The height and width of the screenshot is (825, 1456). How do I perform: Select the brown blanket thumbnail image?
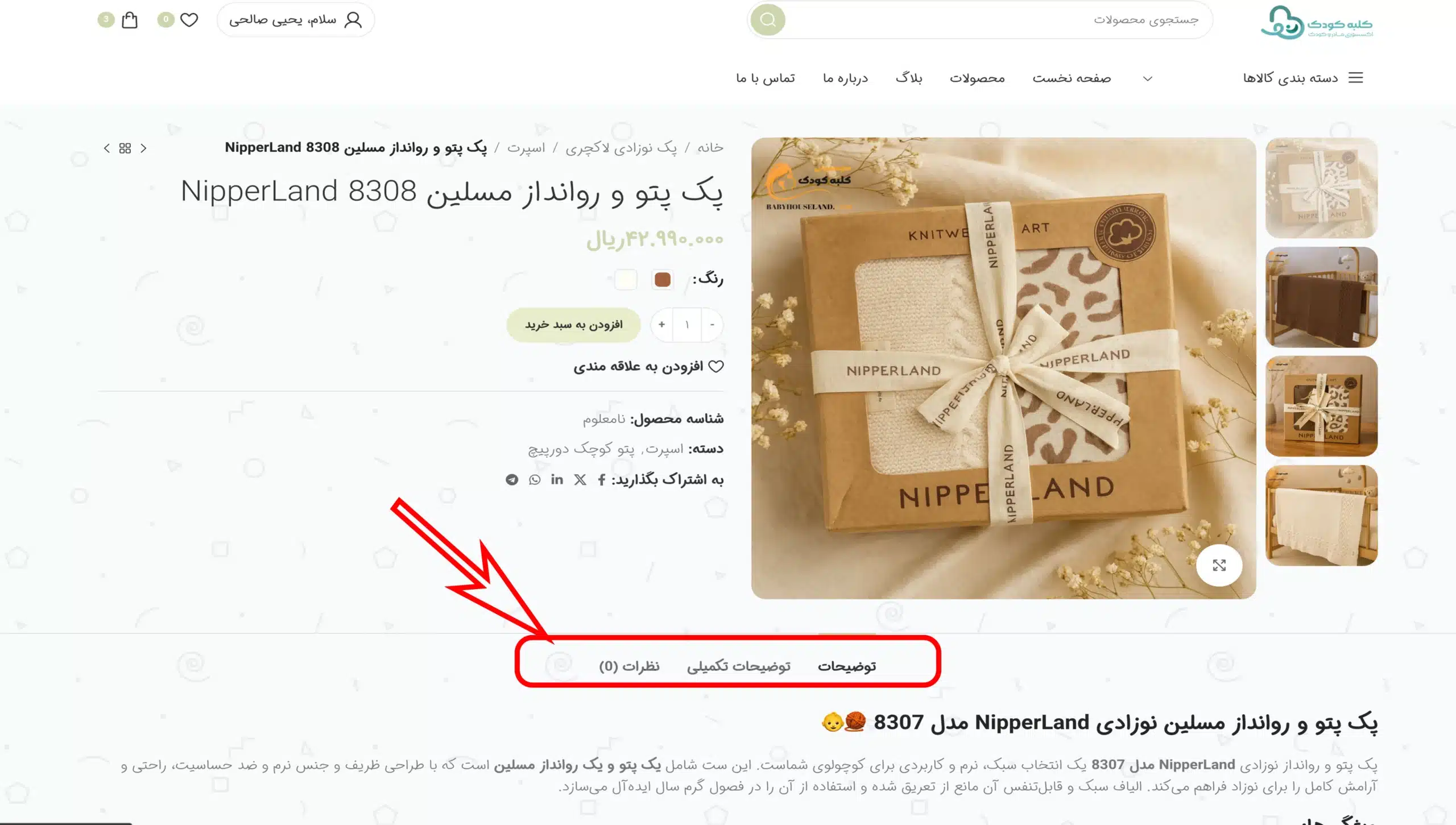pos(1321,297)
